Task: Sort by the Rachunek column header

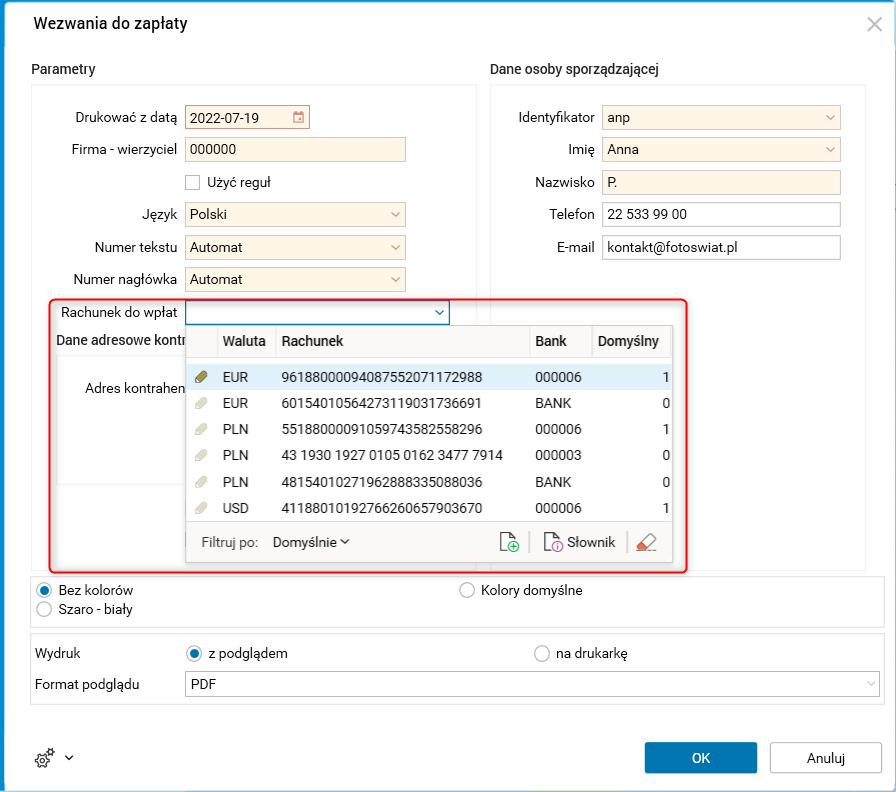Action: coord(400,341)
